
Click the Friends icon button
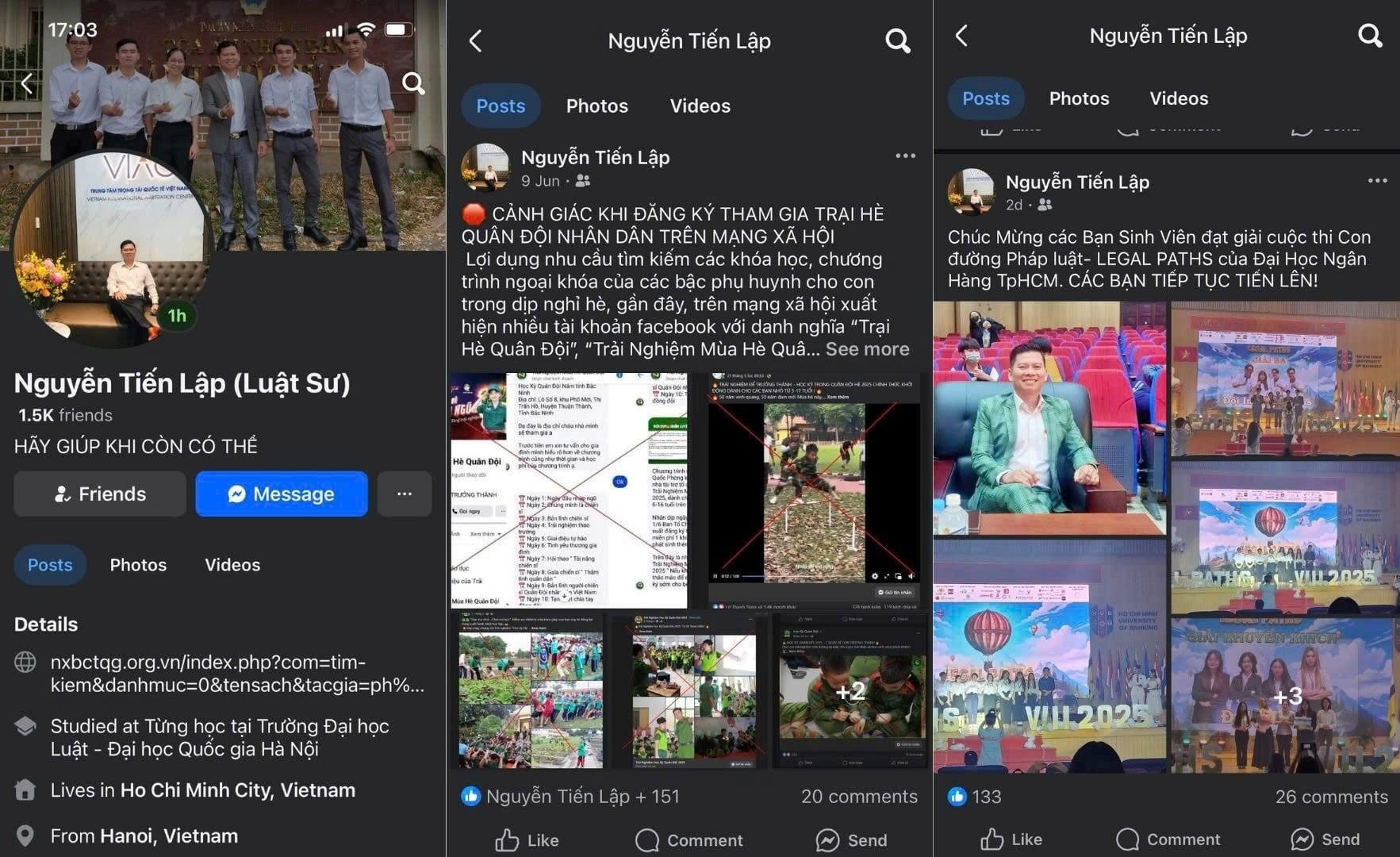99,494
